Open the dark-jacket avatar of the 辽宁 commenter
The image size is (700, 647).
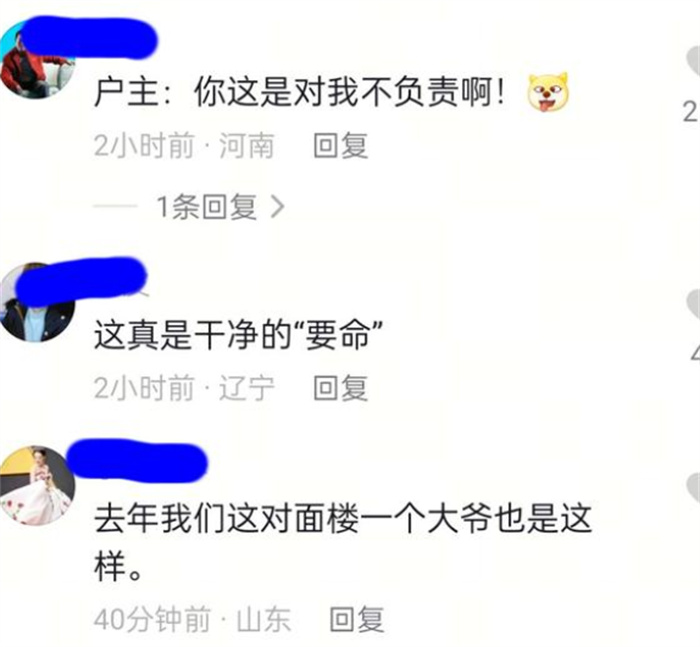tap(36, 303)
